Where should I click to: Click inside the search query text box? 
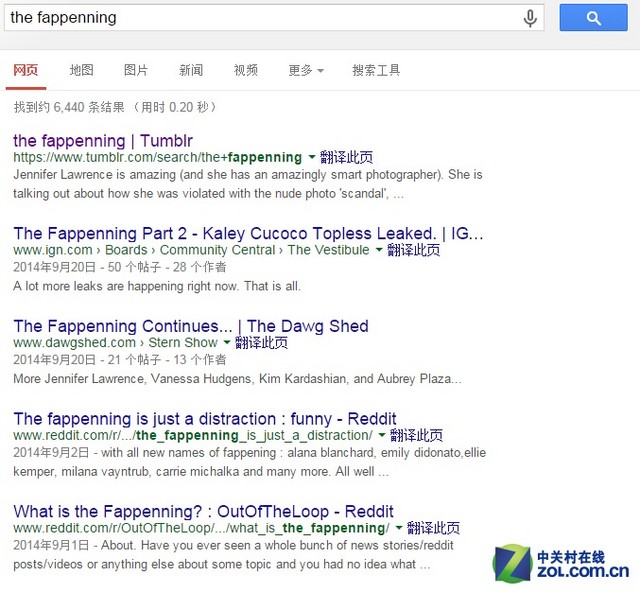[260, 18]
